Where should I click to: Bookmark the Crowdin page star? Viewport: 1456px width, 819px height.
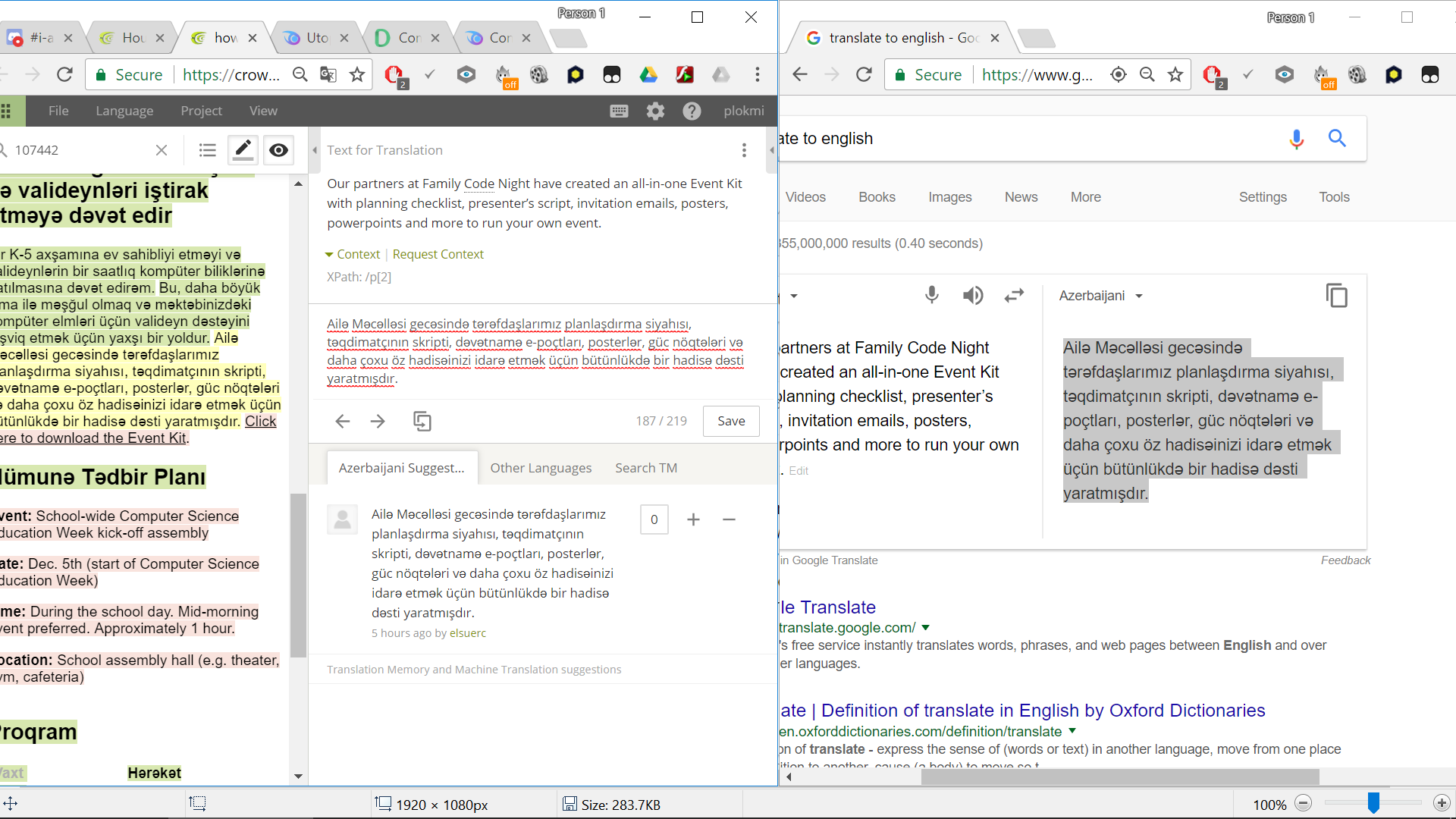pyautogui.click(x=357, y=74)
